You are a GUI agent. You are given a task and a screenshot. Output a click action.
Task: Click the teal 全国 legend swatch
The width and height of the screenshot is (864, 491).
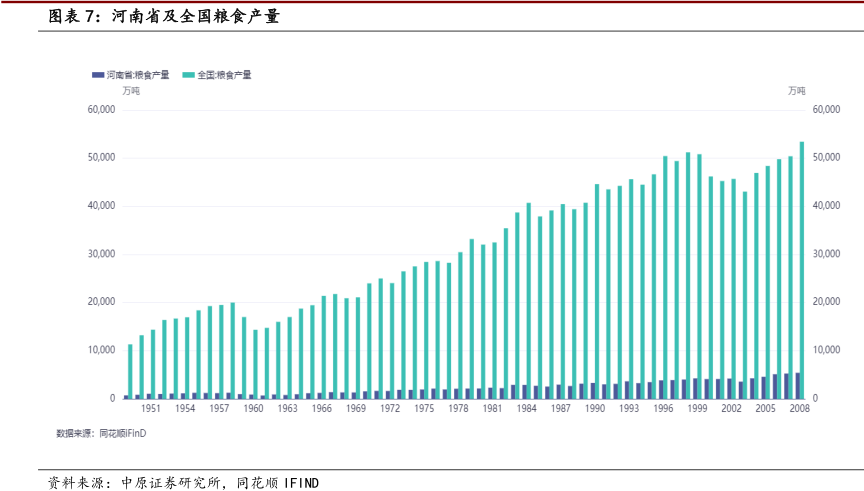tap(188, 75)
